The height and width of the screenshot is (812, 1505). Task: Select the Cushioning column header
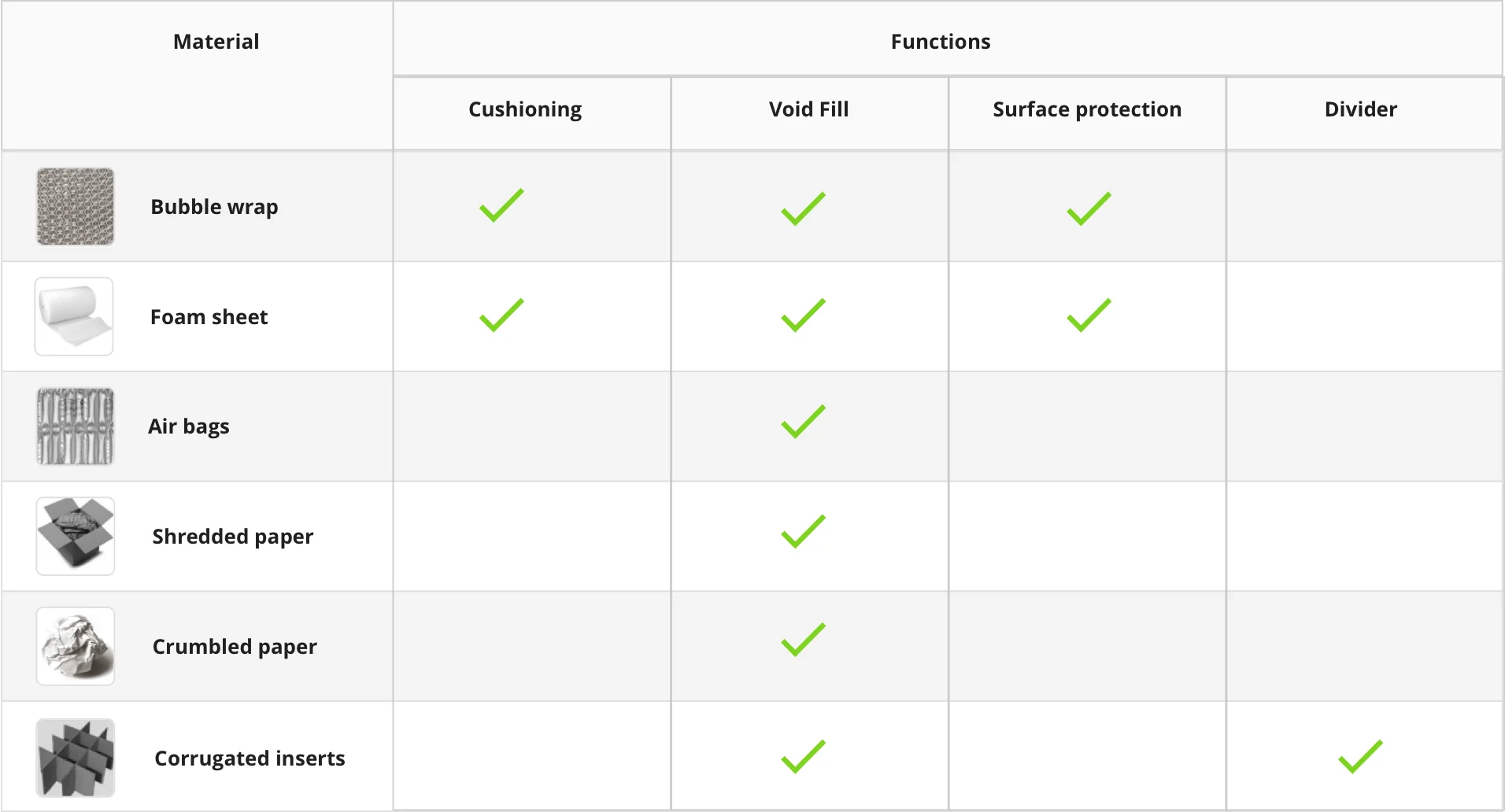525,109
